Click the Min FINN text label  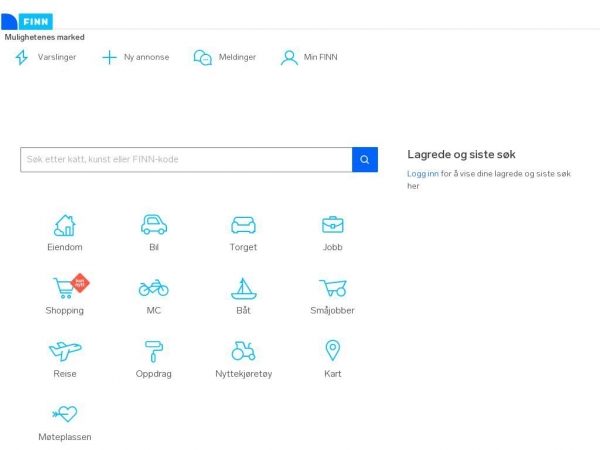point(321,57)
